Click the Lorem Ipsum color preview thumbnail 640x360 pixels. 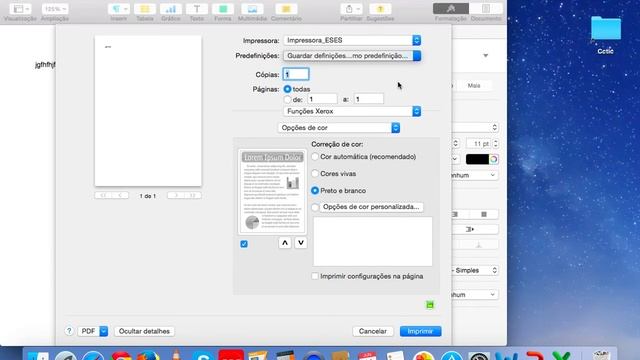tap(272, 191)
